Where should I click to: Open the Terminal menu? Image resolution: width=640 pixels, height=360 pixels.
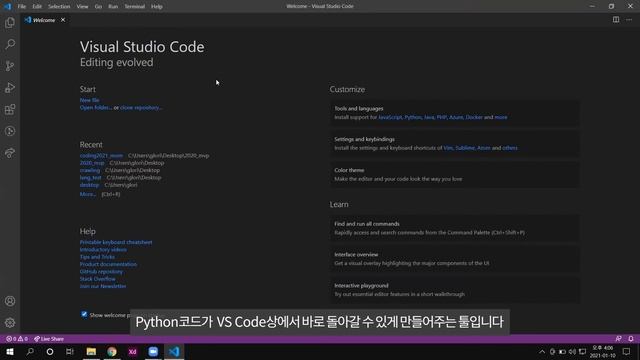(x=134, y=7)
